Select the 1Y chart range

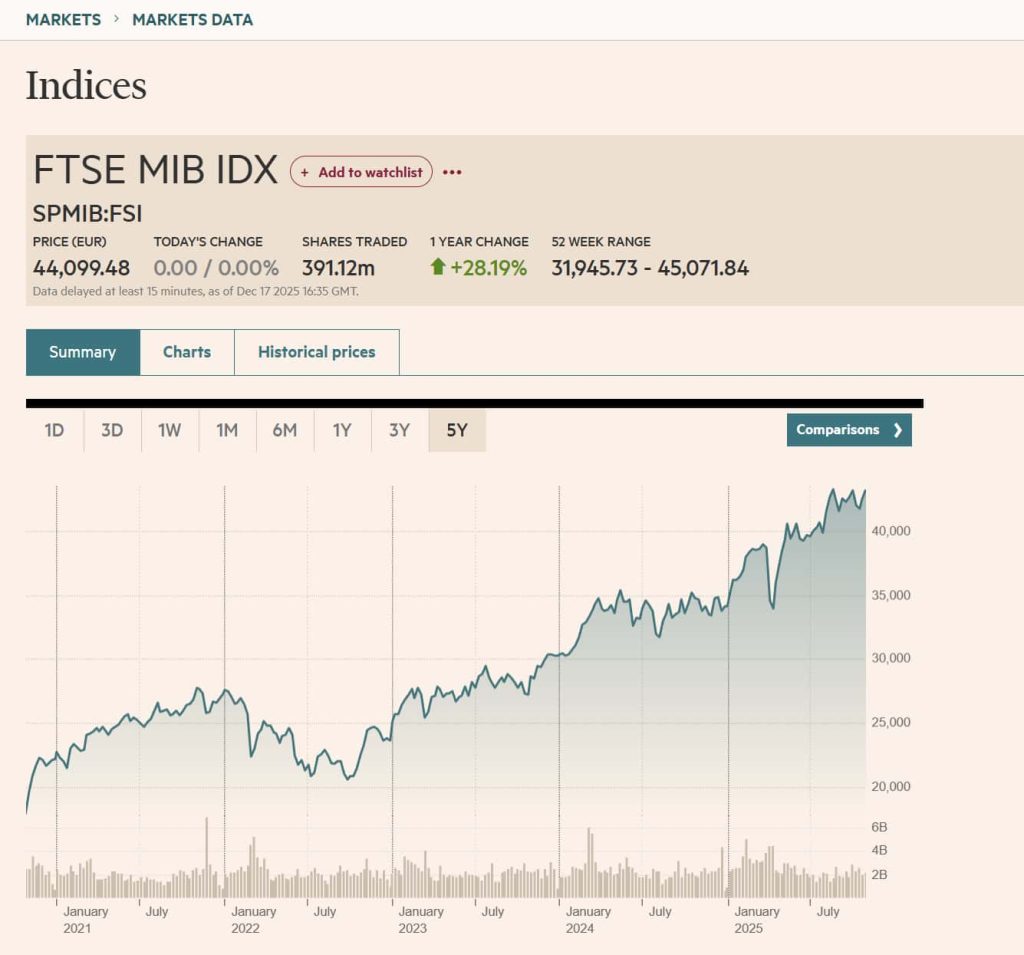[342, 431]
